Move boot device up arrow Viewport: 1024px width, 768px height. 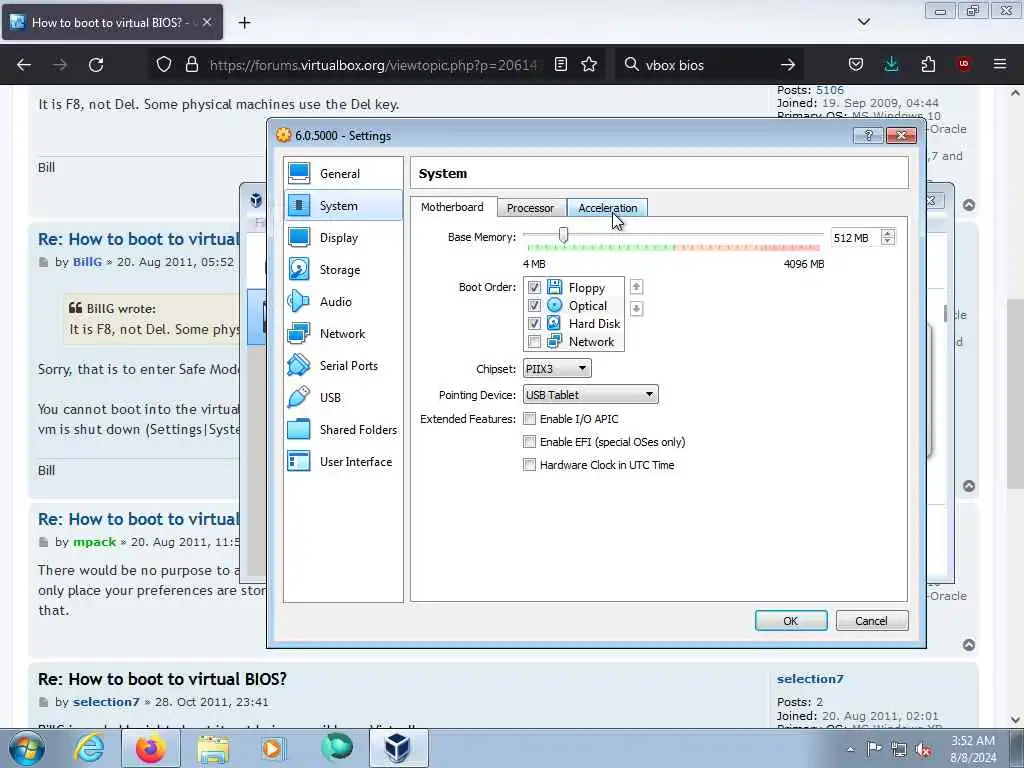(636, 287)
